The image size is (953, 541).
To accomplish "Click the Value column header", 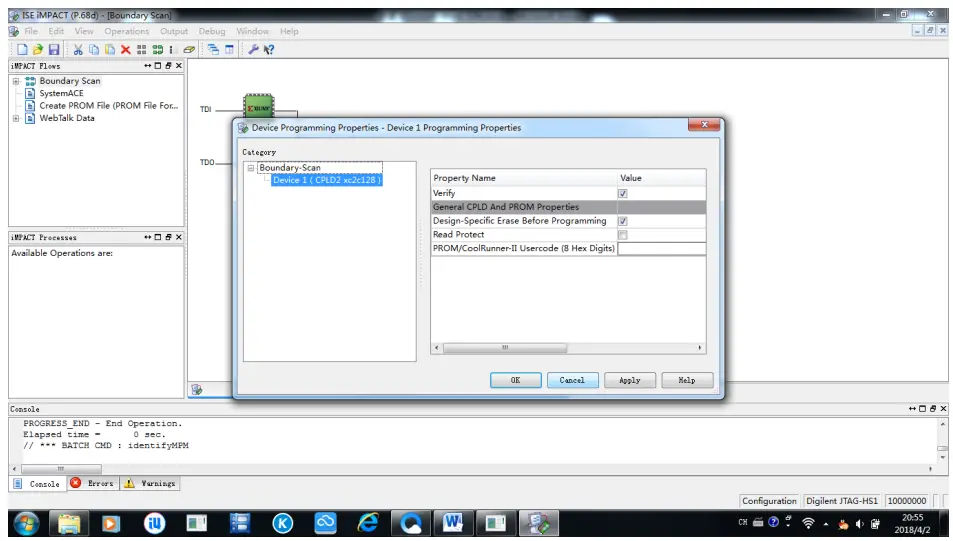I will pos(661,178).
